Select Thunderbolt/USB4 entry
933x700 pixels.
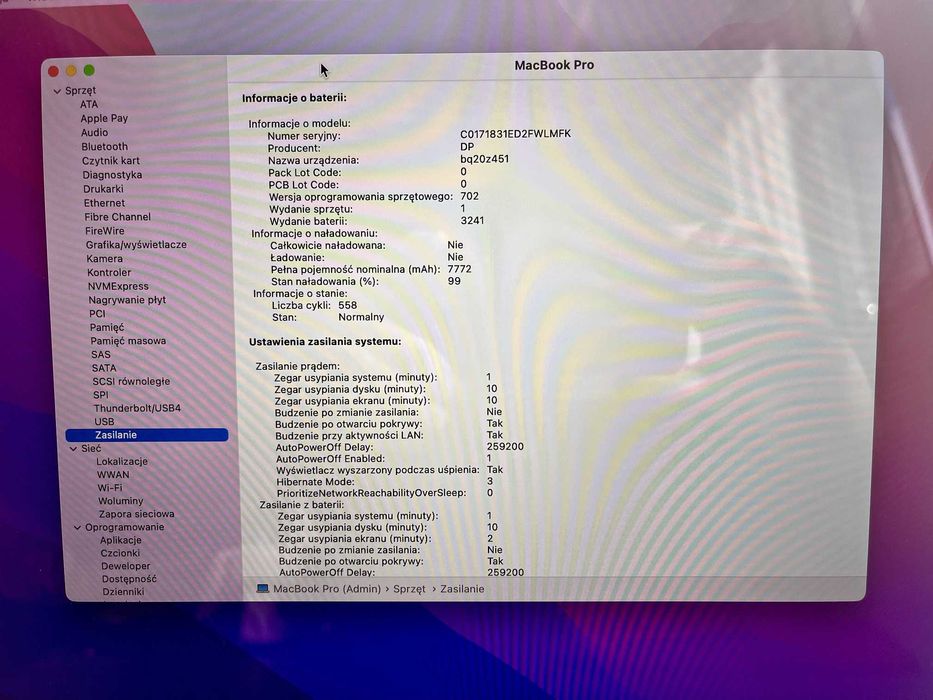(x=137, y=408)
